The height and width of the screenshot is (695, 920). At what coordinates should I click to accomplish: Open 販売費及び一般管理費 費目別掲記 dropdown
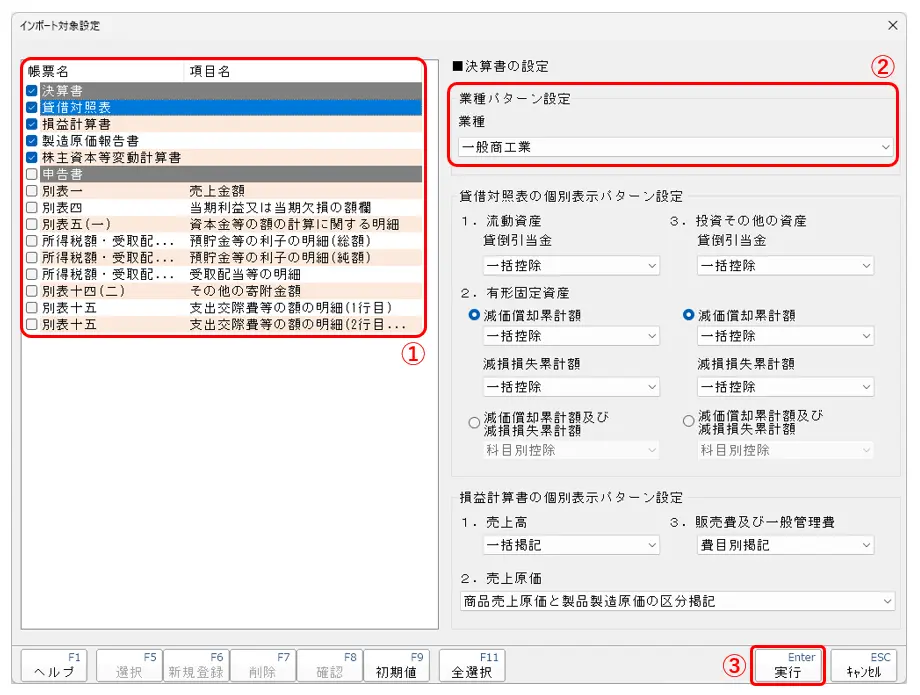point(785,545)
